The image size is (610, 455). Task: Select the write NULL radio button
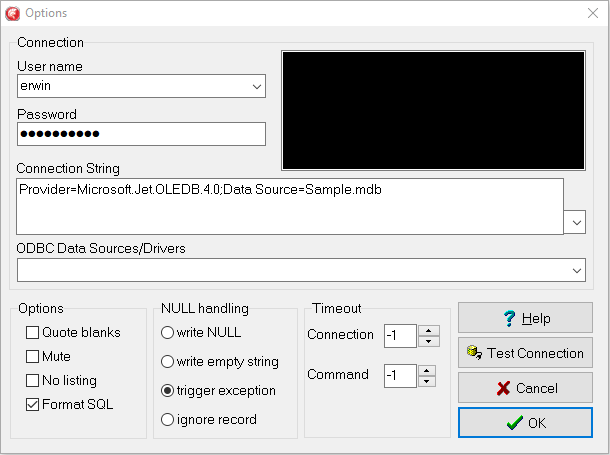[x=167, y=332]
